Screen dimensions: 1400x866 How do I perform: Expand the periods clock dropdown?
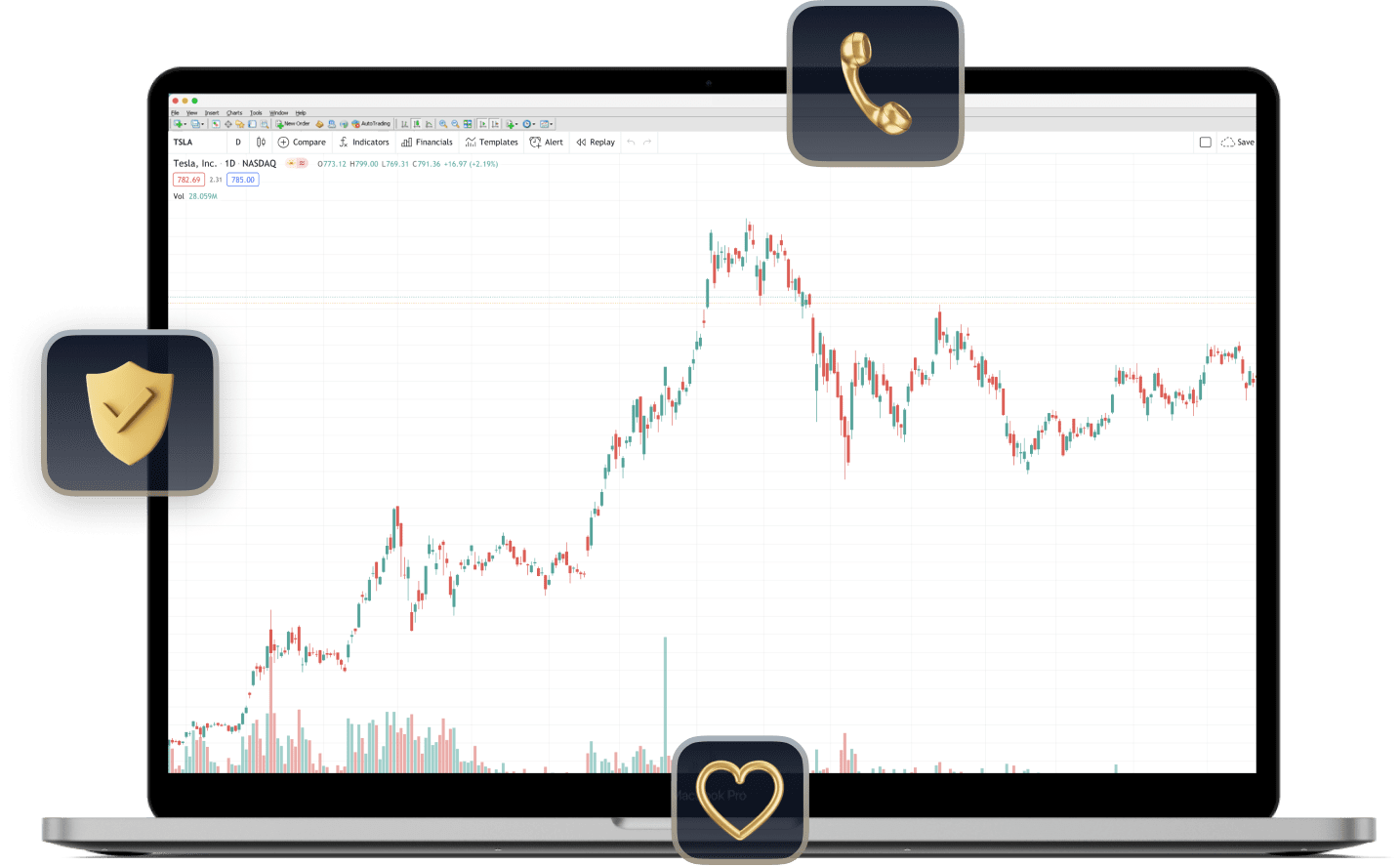[x=529, y=124]
